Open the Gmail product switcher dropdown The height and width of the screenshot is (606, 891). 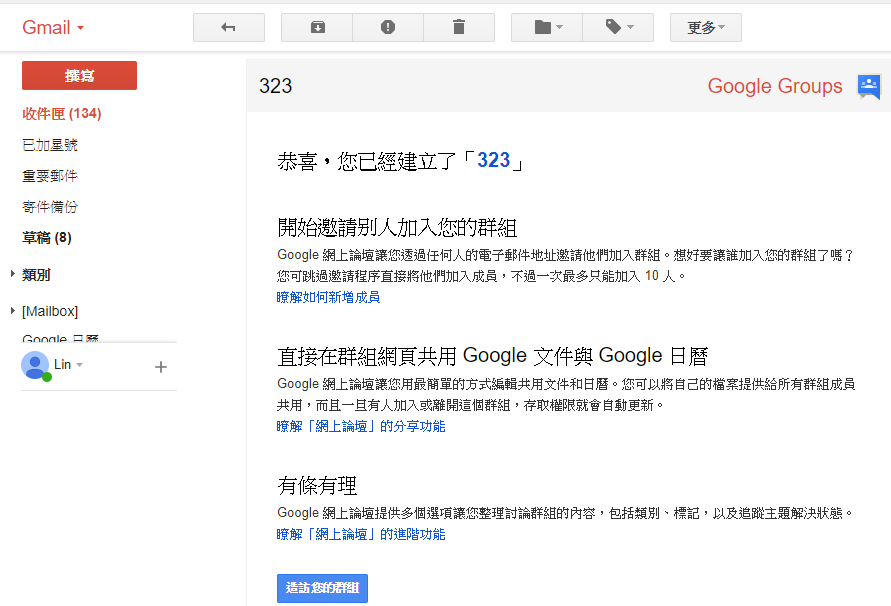(x=53, y=27)
